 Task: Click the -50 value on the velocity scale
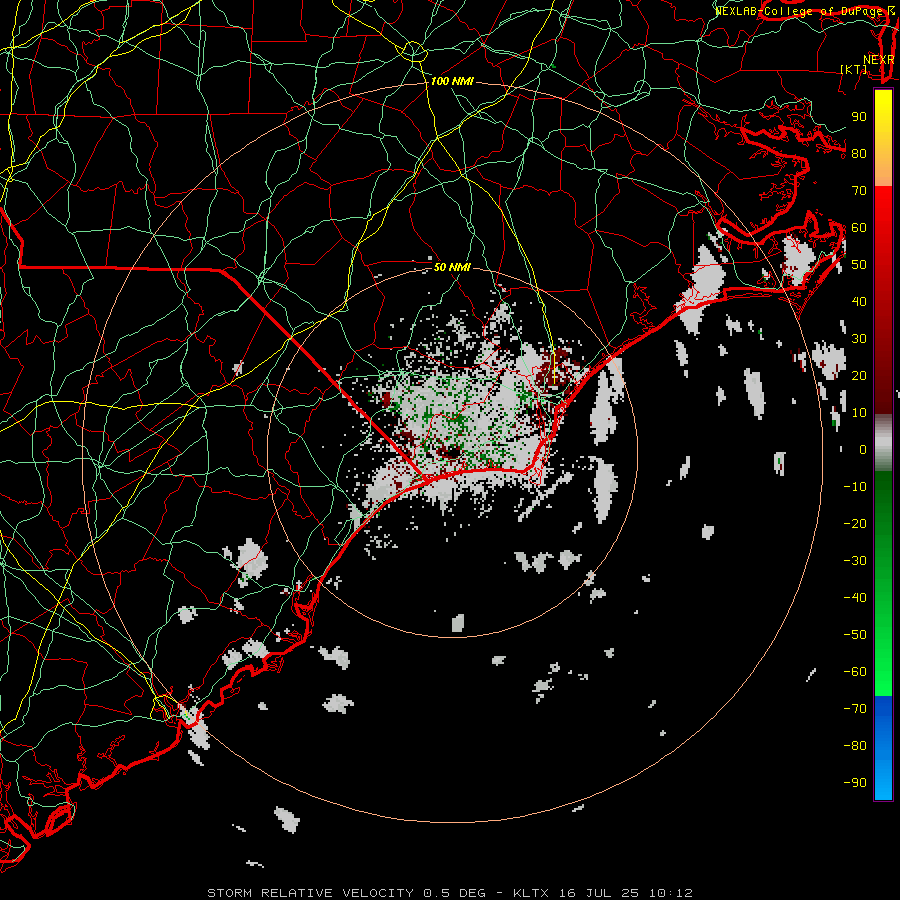[855, 635]
